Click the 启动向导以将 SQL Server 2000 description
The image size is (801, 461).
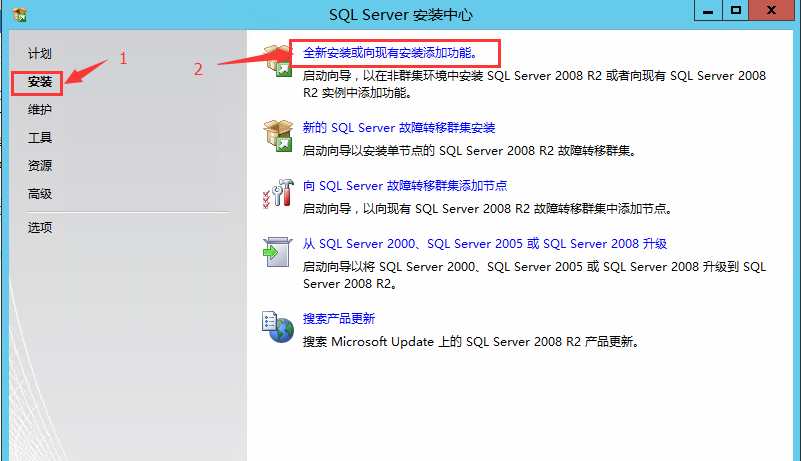tap(534, 275)
